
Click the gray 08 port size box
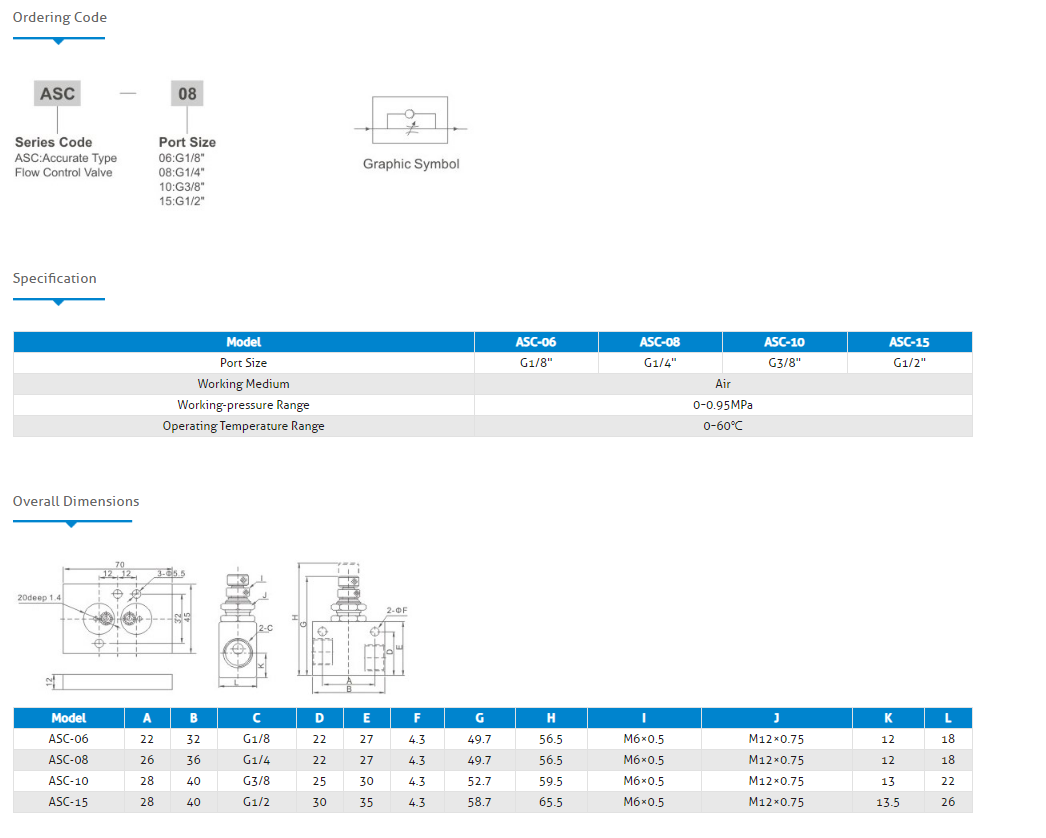187,94
